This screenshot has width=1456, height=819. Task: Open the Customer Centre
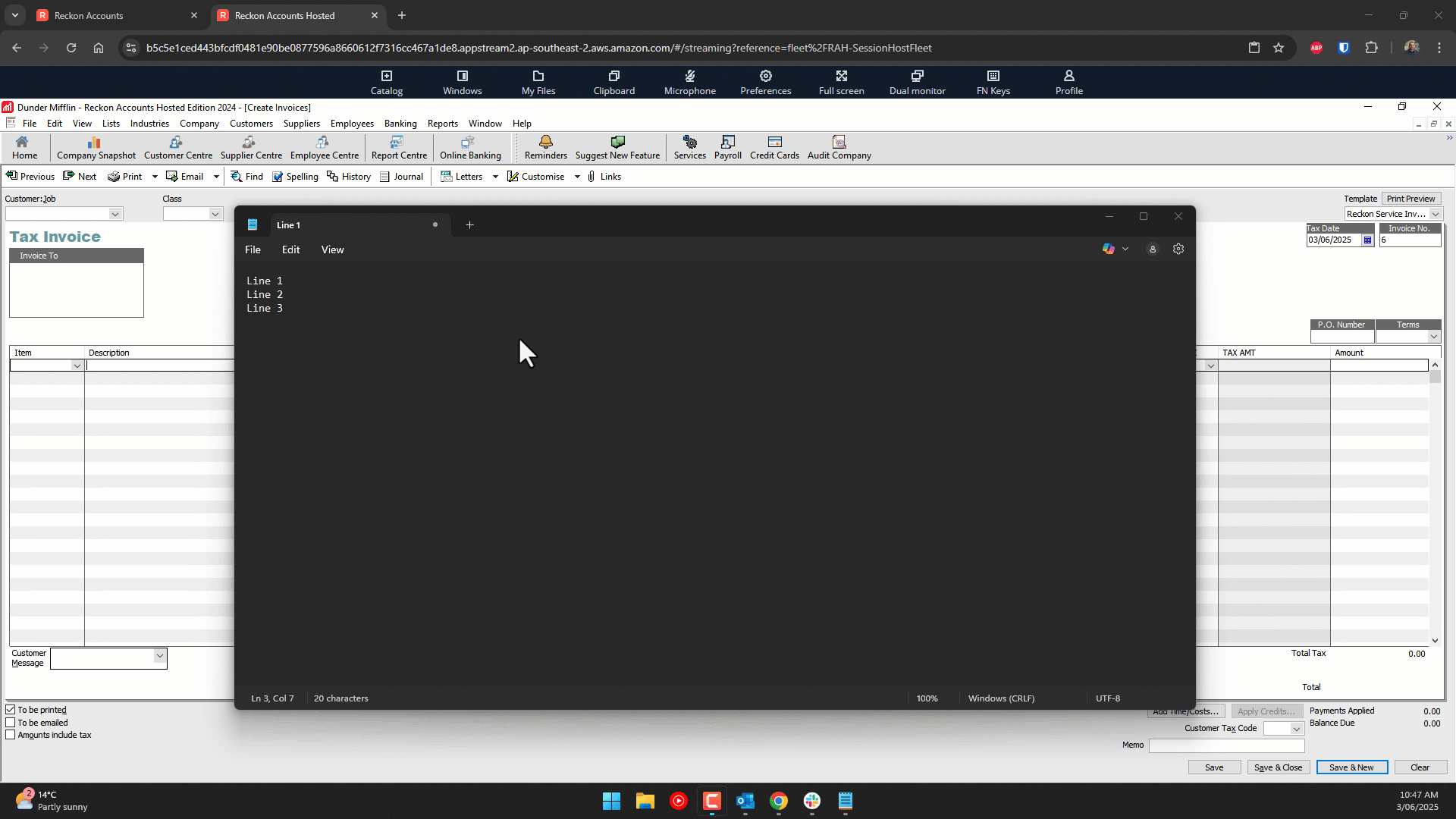[178, 148]
